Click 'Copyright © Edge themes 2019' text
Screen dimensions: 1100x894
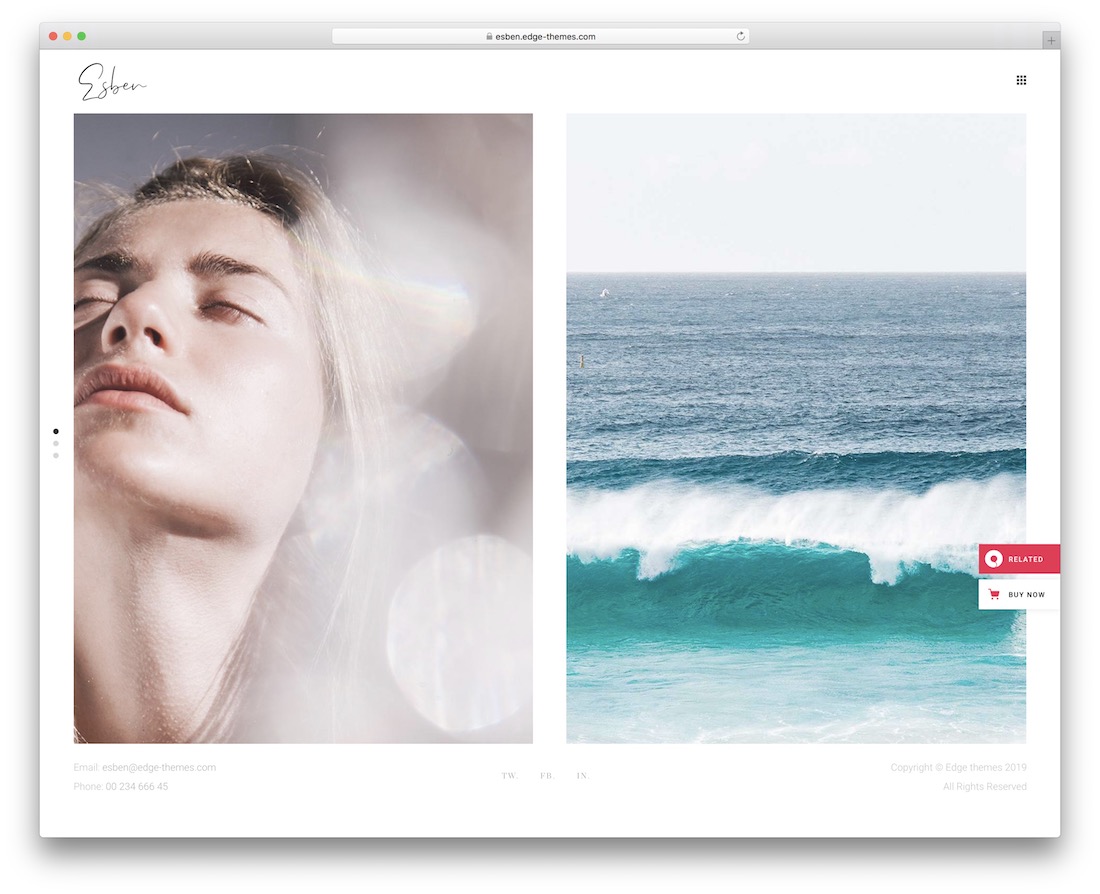pyautogui.click(x=958, y=768)
